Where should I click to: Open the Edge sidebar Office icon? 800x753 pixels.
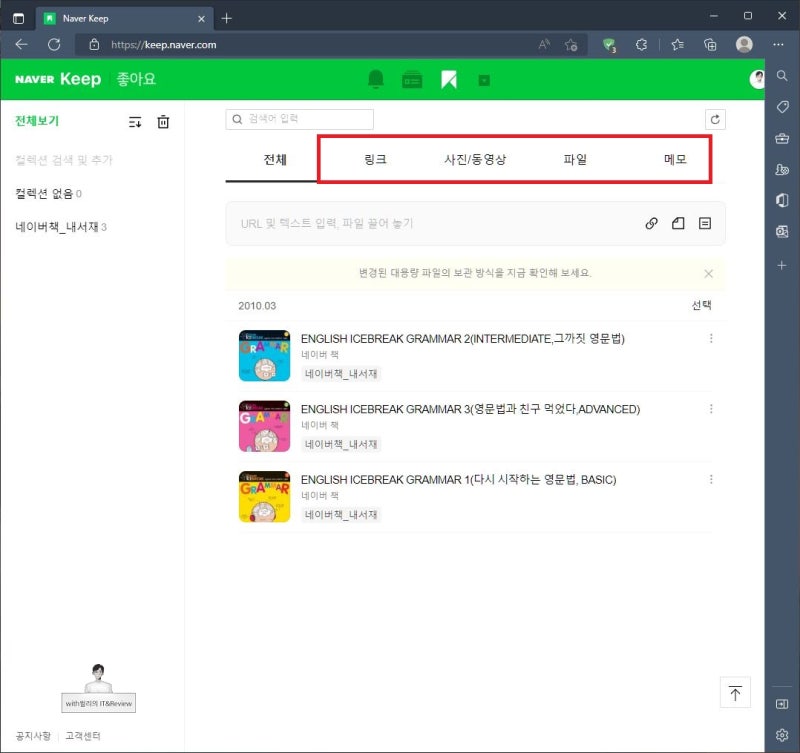(x=782, y=200)
